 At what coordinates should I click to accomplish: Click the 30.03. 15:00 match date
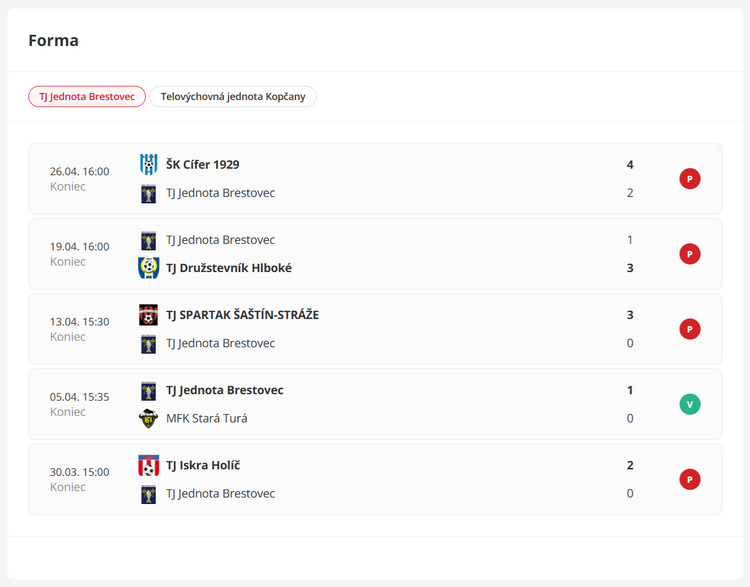[79, 472]
